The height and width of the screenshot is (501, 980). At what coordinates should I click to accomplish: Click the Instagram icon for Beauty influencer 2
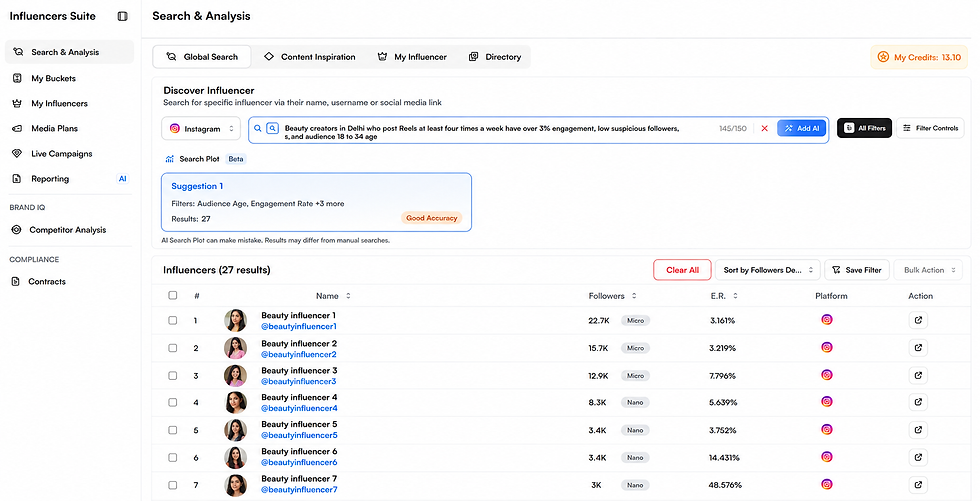(827, 347)
